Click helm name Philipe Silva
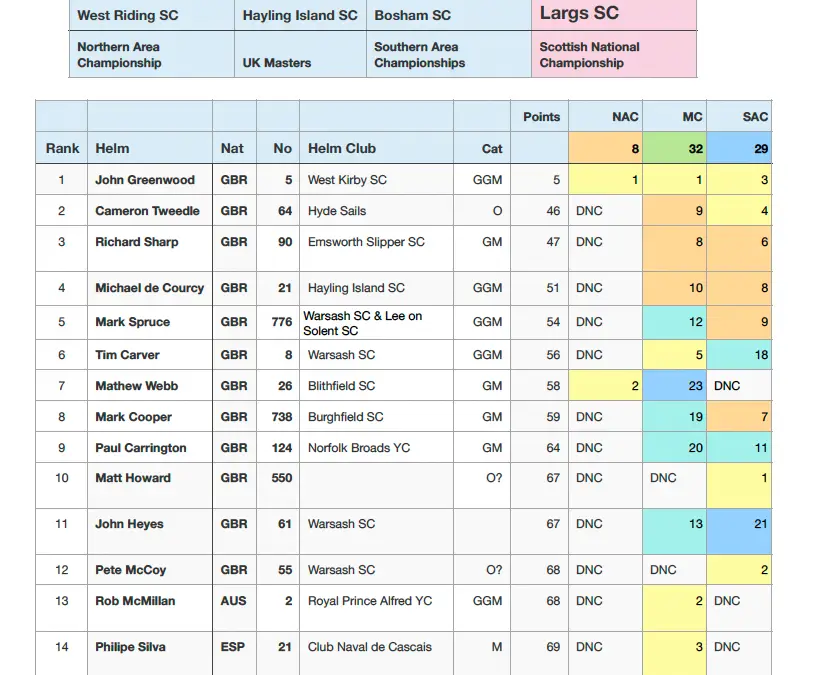The height and width of the screenshot is (675, 813). point(130,647)
